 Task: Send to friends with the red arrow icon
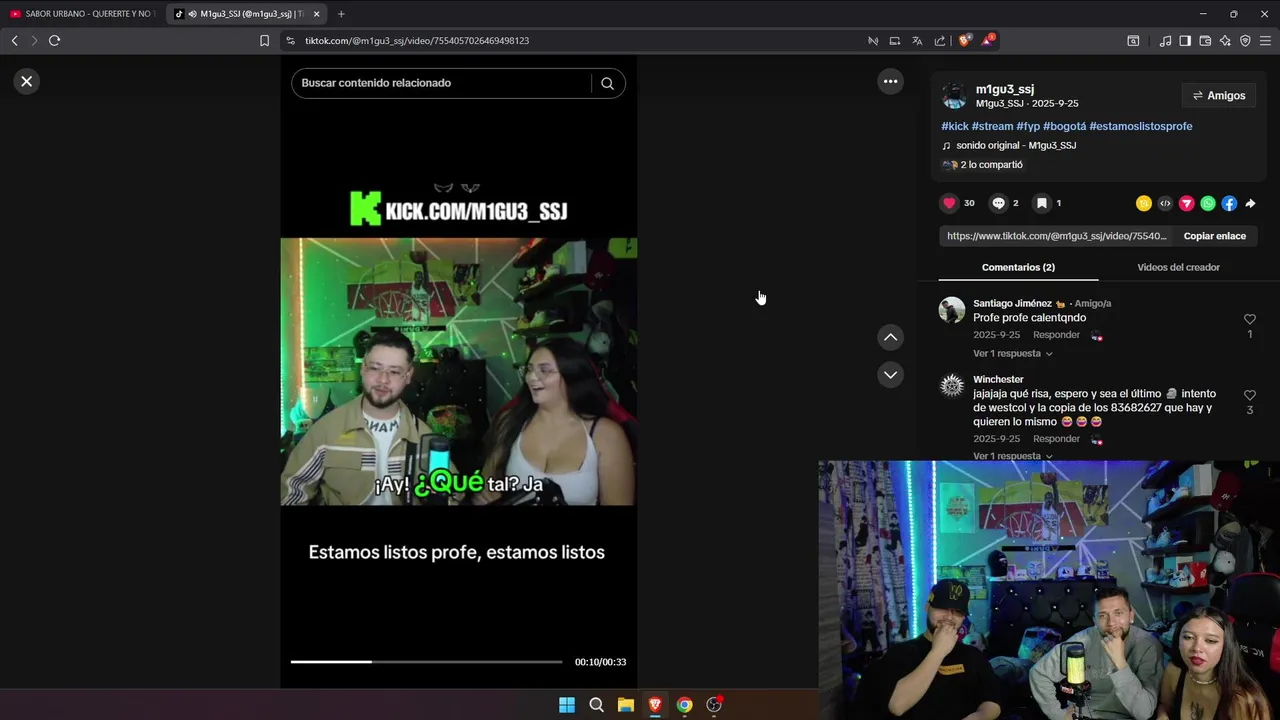(x=1187, y=203)
